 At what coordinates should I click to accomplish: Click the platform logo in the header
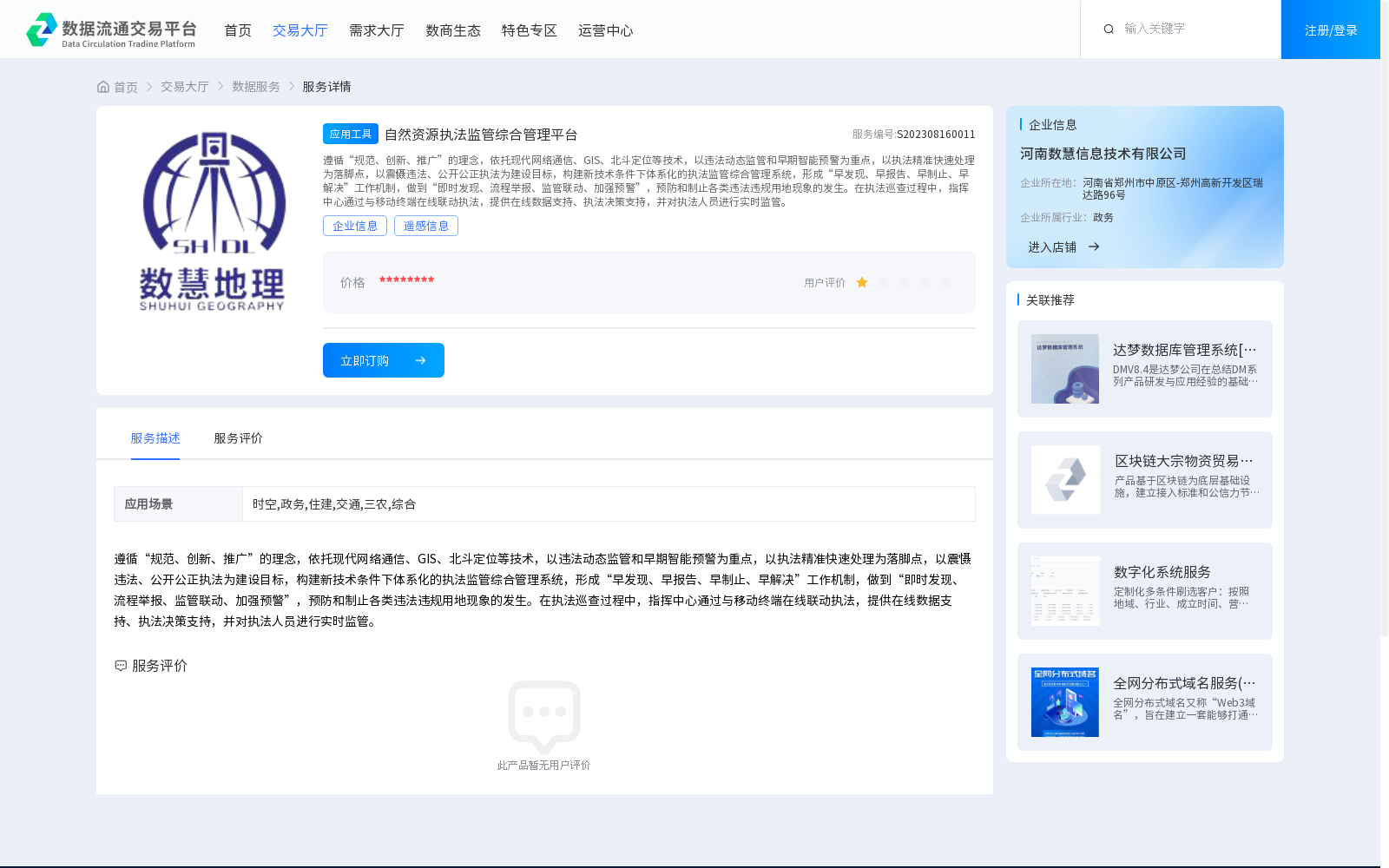pyautogui.click(x=111, y=30)
